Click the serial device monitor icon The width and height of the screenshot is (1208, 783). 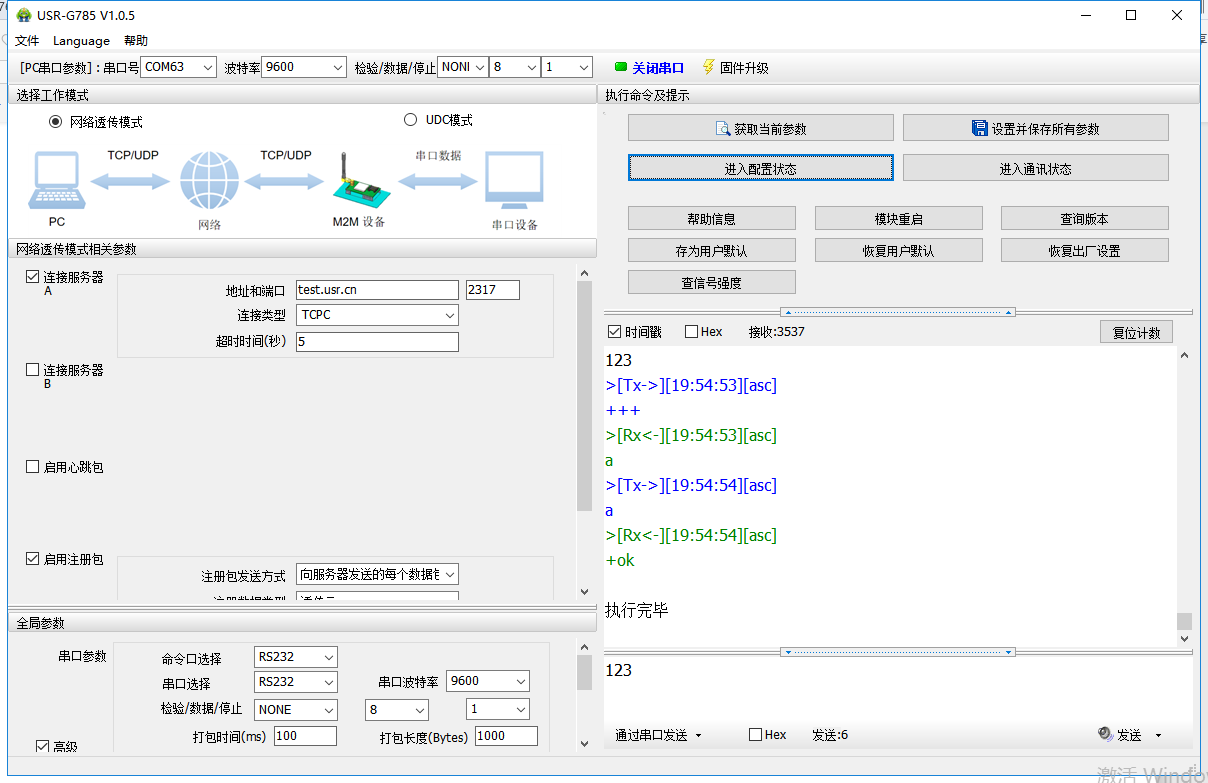point(514,181)
